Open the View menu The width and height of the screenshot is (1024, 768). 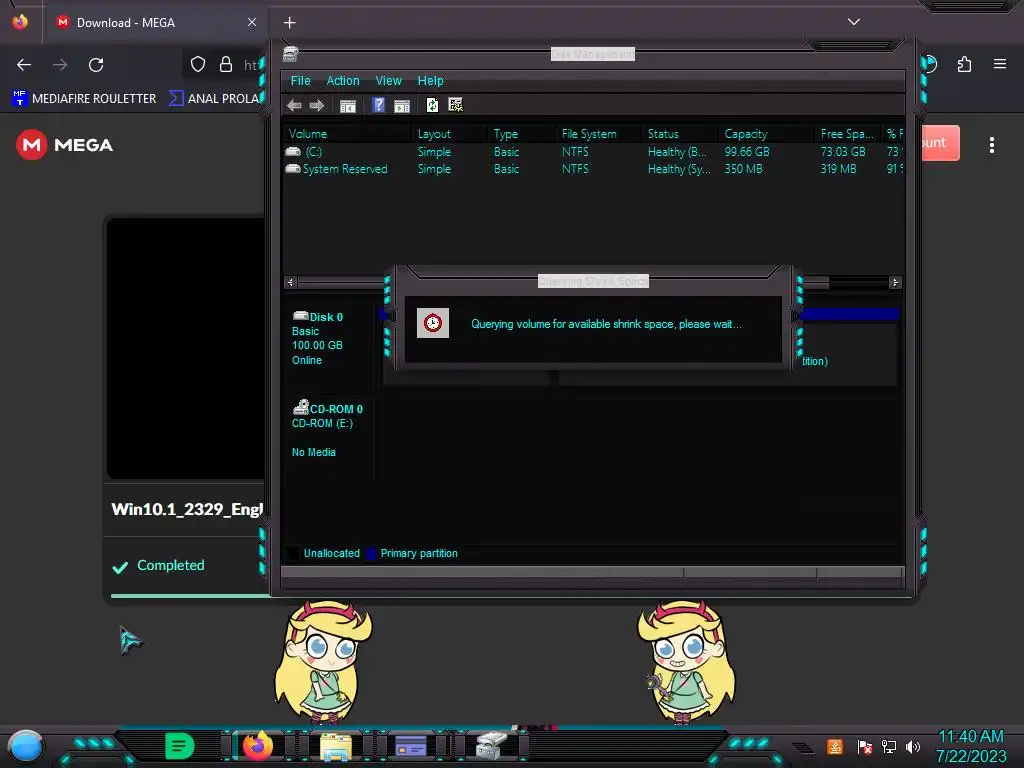389,81
